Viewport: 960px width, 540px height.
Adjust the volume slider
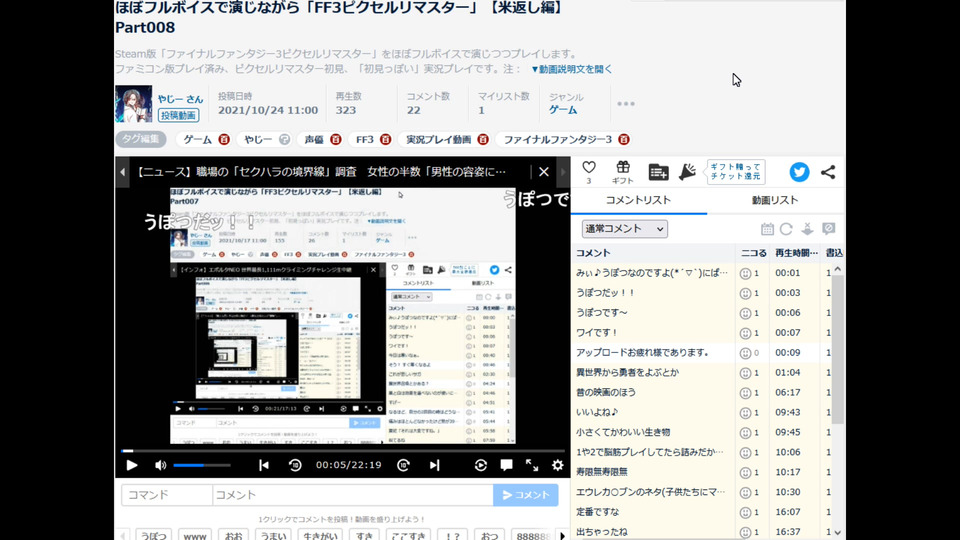click(x=202, y=465)
